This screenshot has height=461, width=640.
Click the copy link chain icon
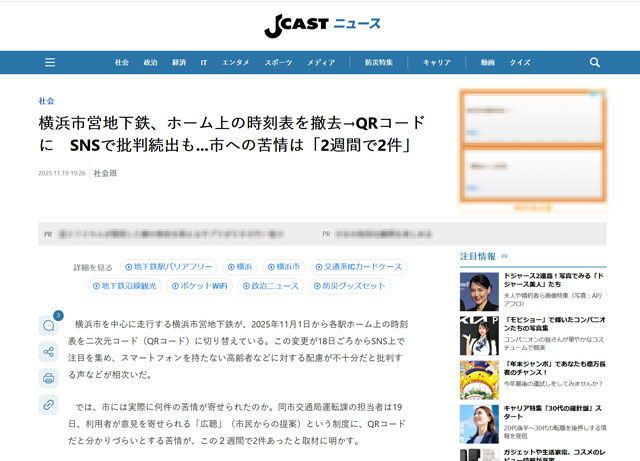coord(49,405)
